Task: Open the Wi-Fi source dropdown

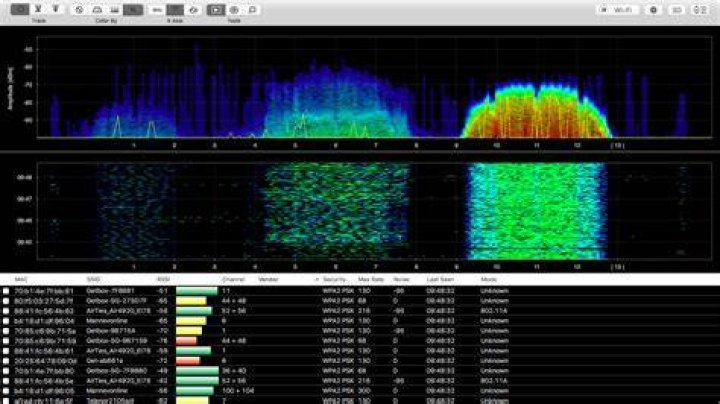Action: pyautogui.click(x=617, y=10)
